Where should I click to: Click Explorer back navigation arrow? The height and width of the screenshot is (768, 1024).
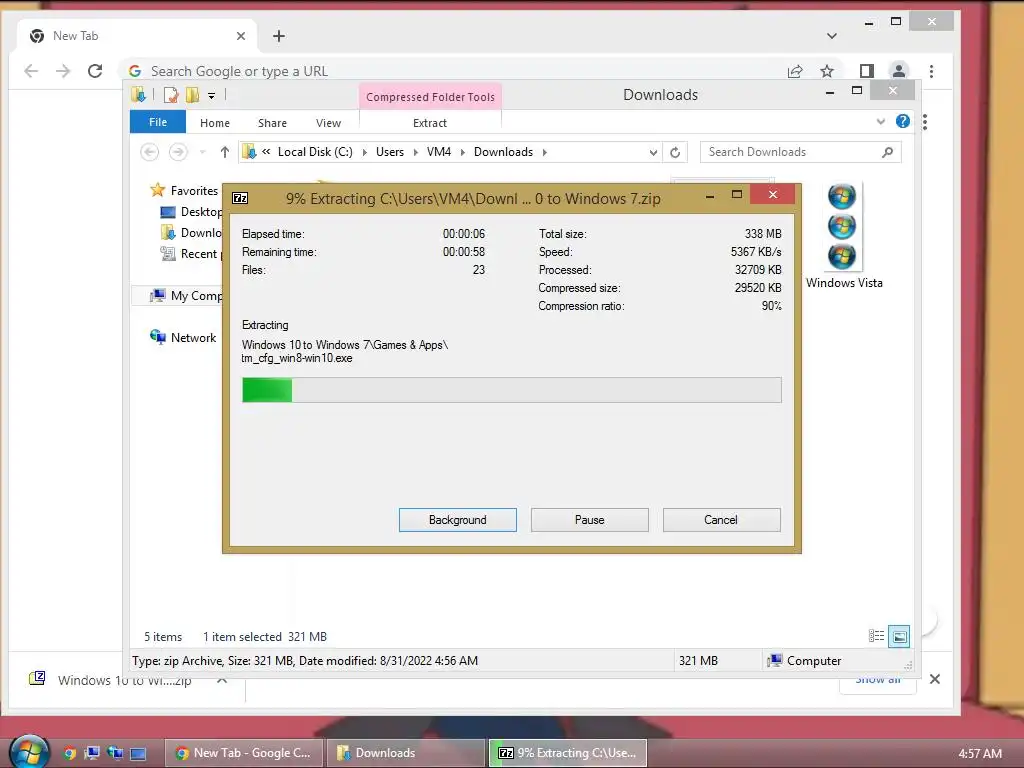pyautogui.click(x=150, y=152)
